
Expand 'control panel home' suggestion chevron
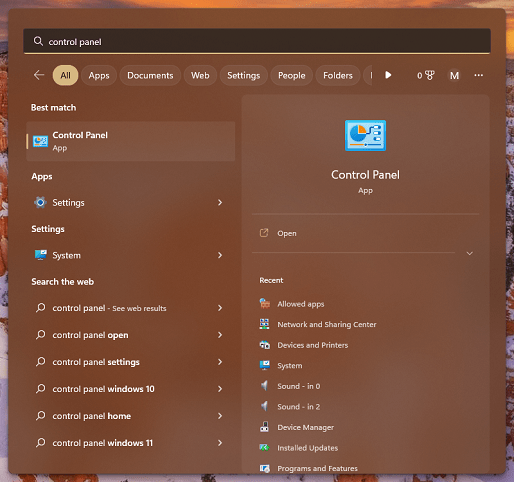point(220,416)
